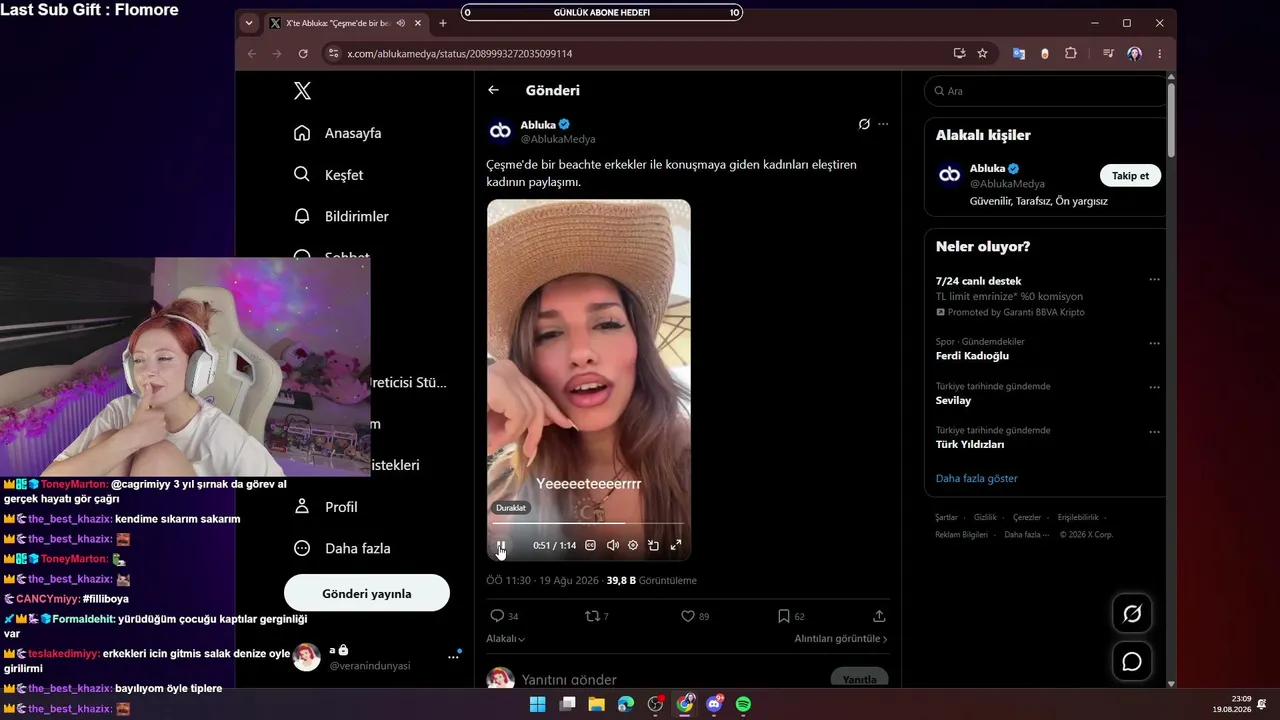Reload the page

[x=303, y=53]
